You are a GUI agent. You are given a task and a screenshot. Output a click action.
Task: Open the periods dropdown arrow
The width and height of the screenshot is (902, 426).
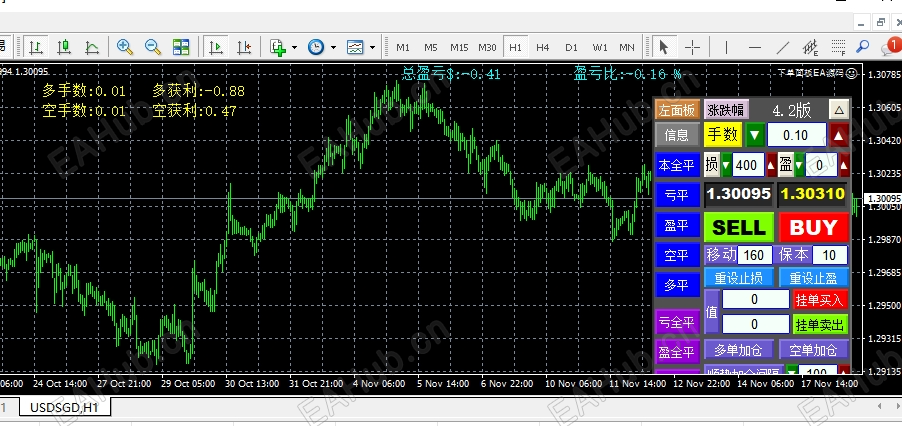(x=333, y=47)
